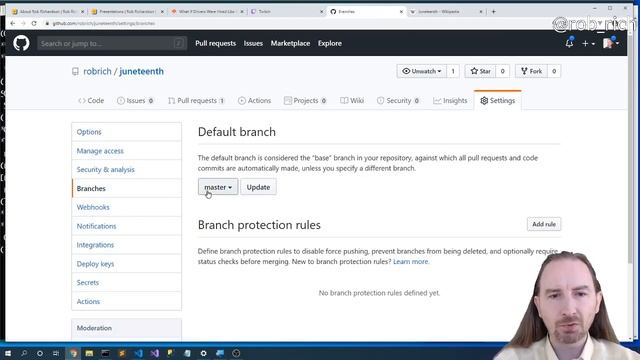The height and width of the screenshot is (360, 640).
Task: Click the stargazers count 0
Action: [502, 71]
